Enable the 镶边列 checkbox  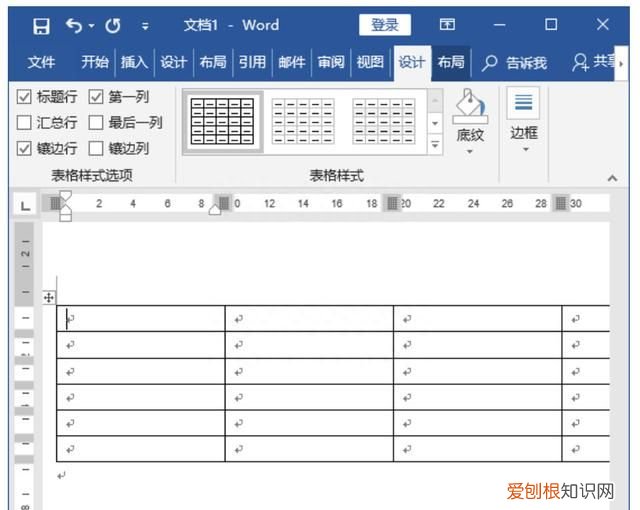[96, 149]
